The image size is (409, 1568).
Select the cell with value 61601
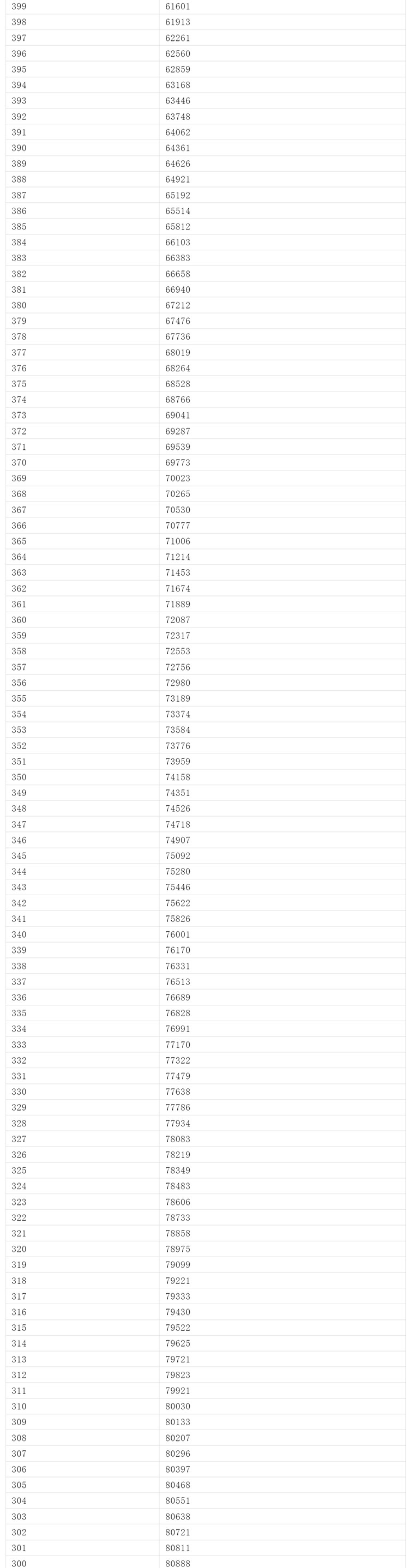[178, 7]
